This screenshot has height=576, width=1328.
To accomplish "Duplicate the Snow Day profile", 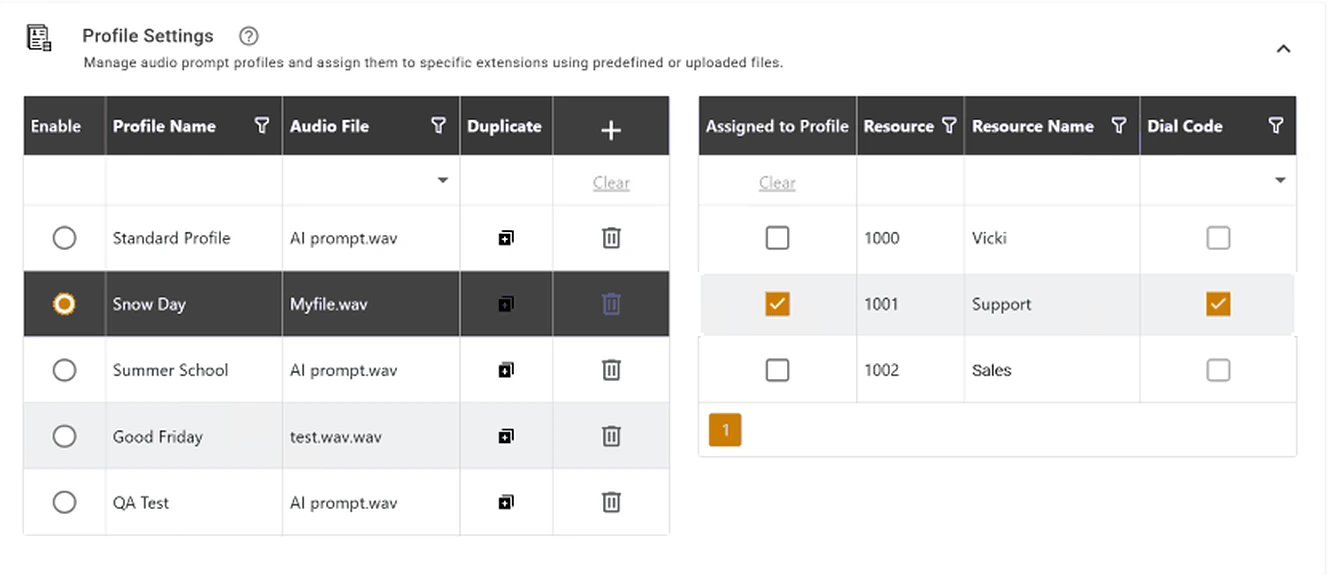I will pos(506,304).
